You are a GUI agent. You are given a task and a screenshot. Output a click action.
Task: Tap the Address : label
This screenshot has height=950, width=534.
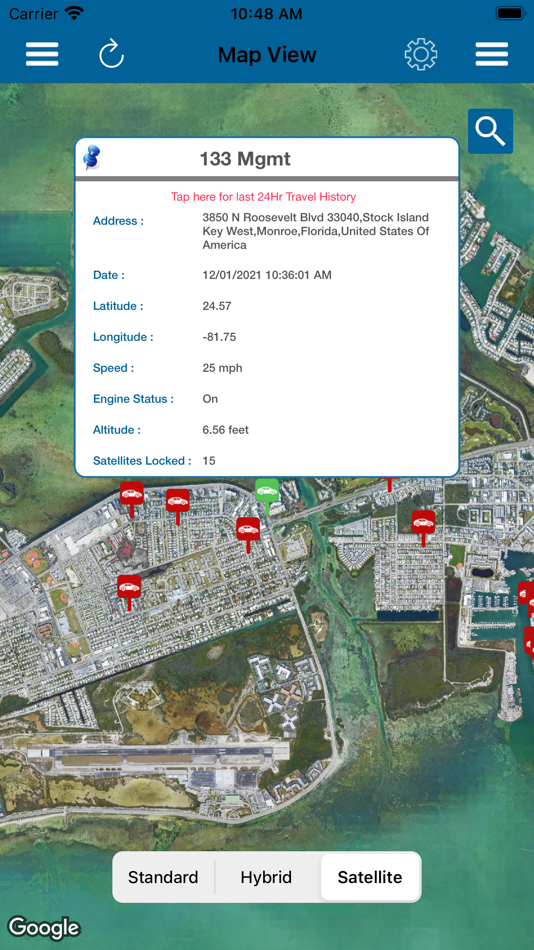click(x=118, y=221)
